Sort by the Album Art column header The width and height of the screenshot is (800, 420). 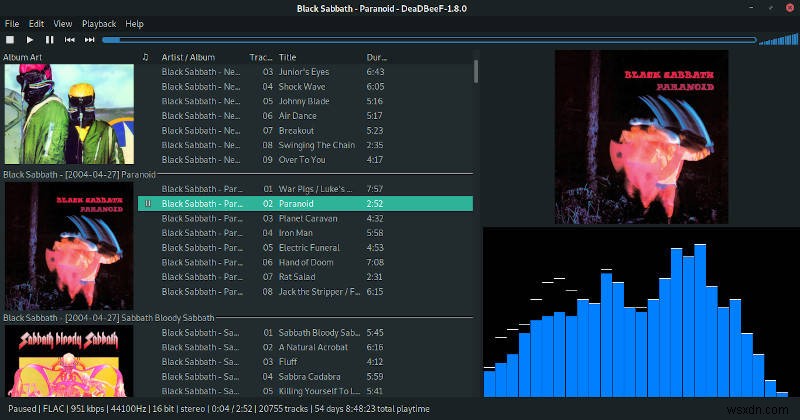point(23,57)
